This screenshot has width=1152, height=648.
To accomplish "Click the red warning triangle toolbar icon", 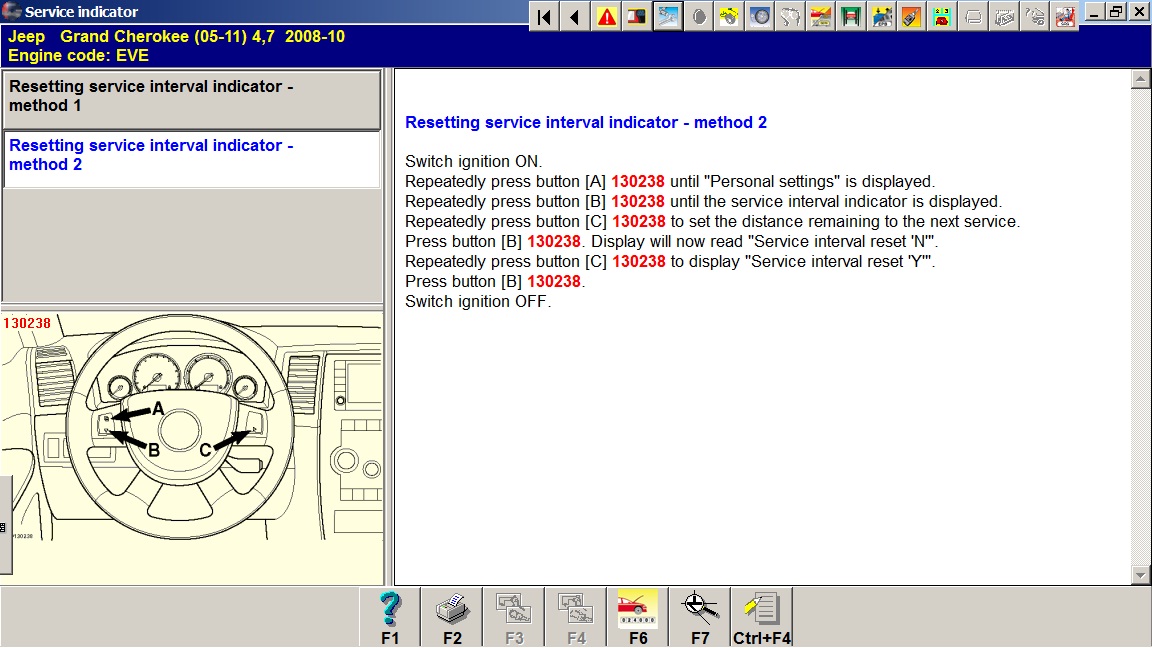I will pyautogui.click(x=606, y=17).
